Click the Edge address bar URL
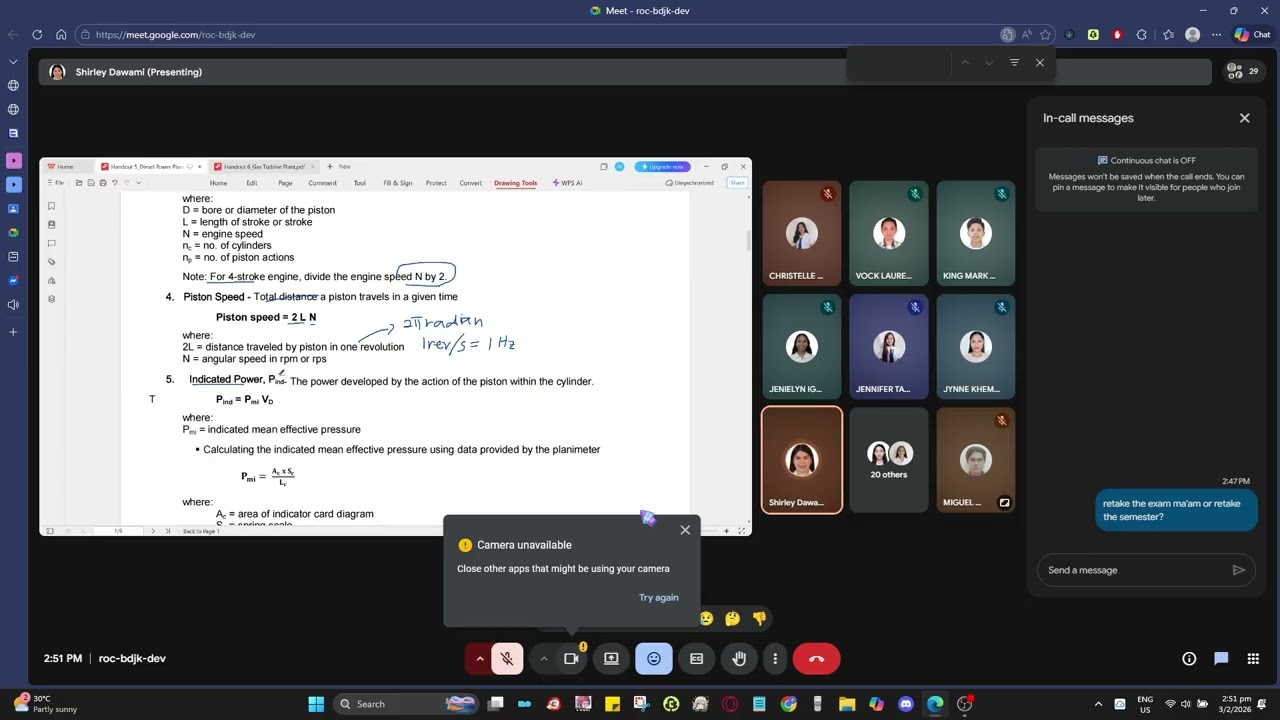The image size is (1280, 720). click(175, 35)
